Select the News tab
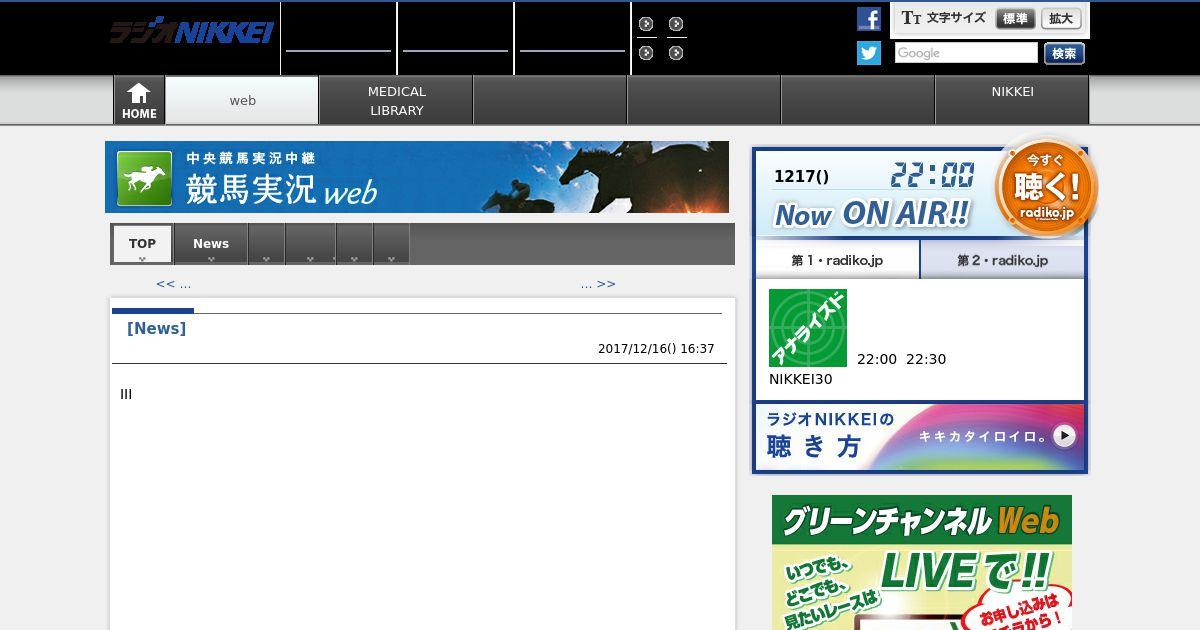The image size is (1200, 630). (211, 244)
